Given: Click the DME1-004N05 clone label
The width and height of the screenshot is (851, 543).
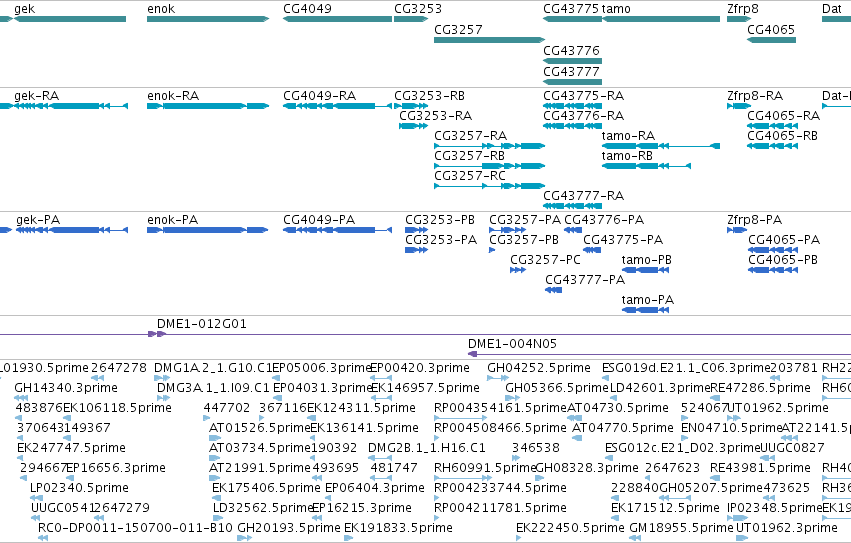Looking at the screenshot, I should coord(512,344).
